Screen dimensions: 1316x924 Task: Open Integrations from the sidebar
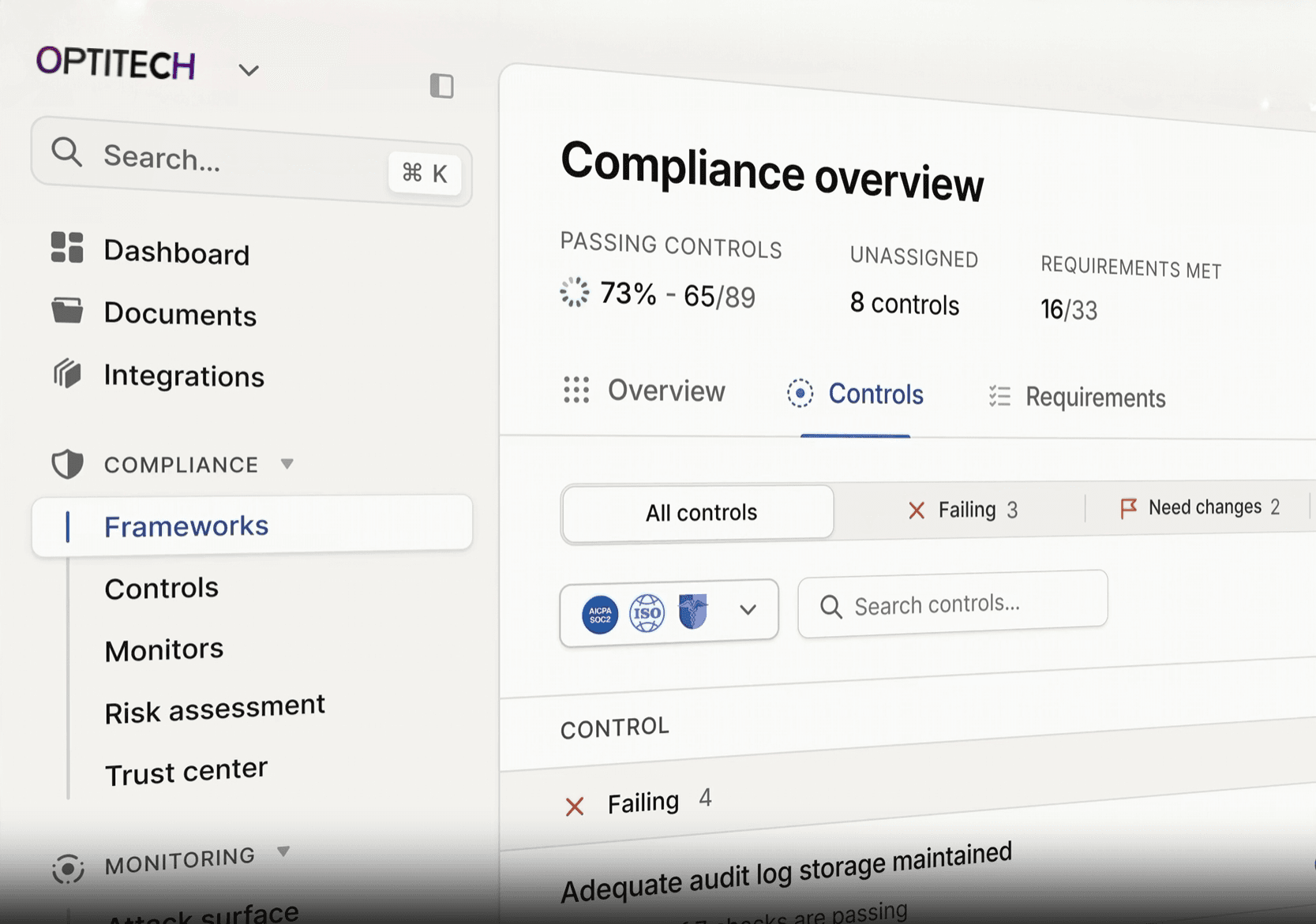(184, 376)
